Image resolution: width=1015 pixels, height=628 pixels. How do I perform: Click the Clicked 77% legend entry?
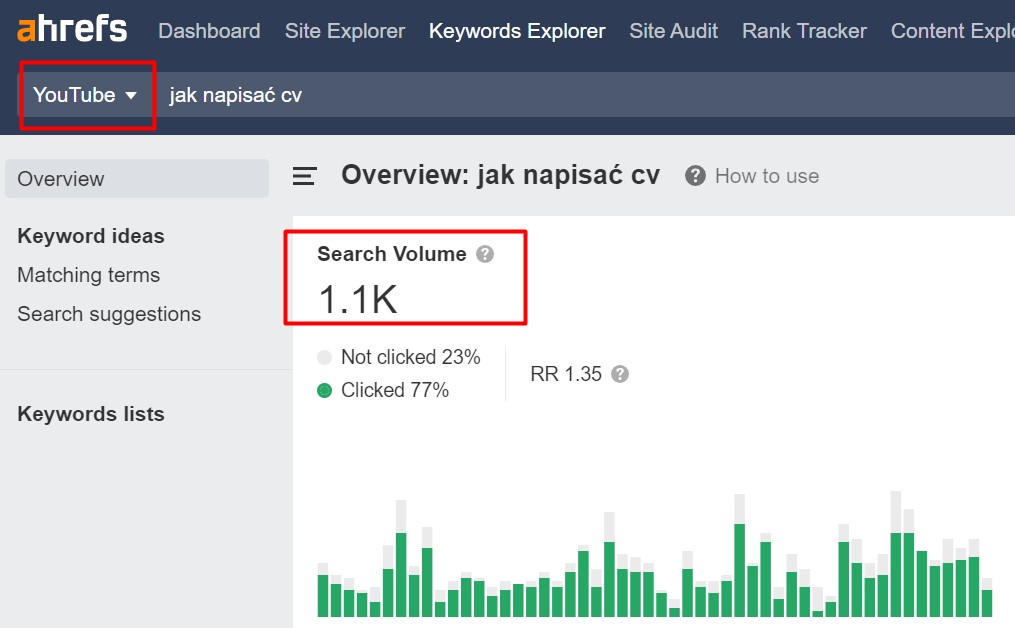(x=383, y=390)
